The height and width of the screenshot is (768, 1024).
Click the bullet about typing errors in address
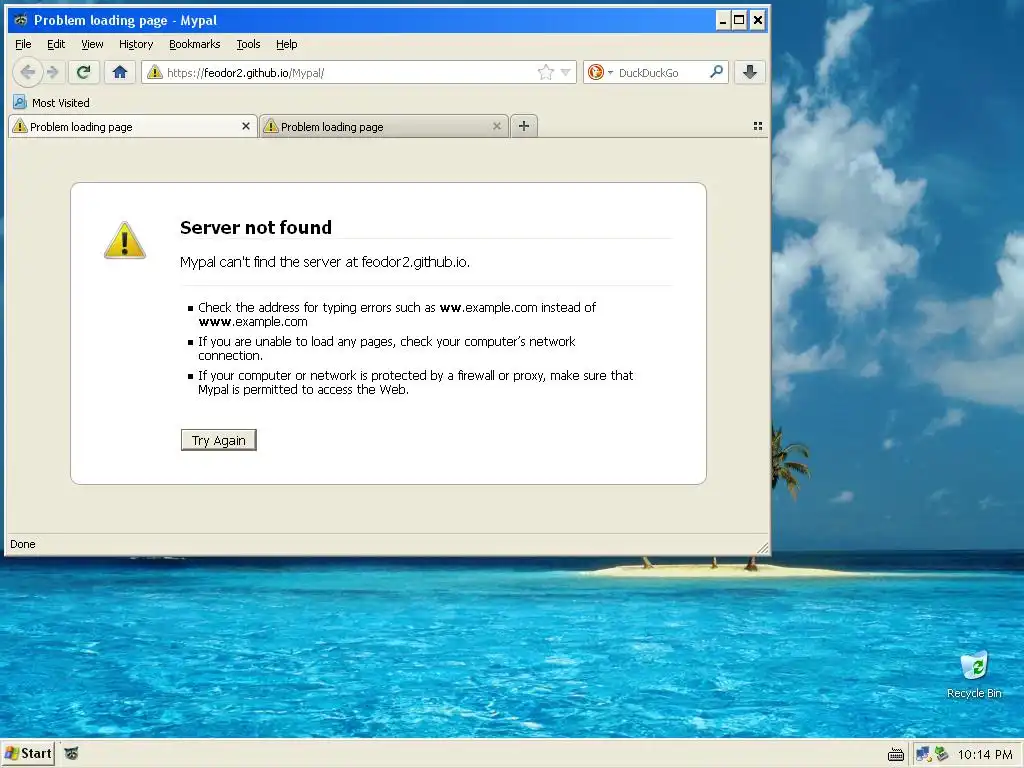pyautogui.click(x=397, y=314)
